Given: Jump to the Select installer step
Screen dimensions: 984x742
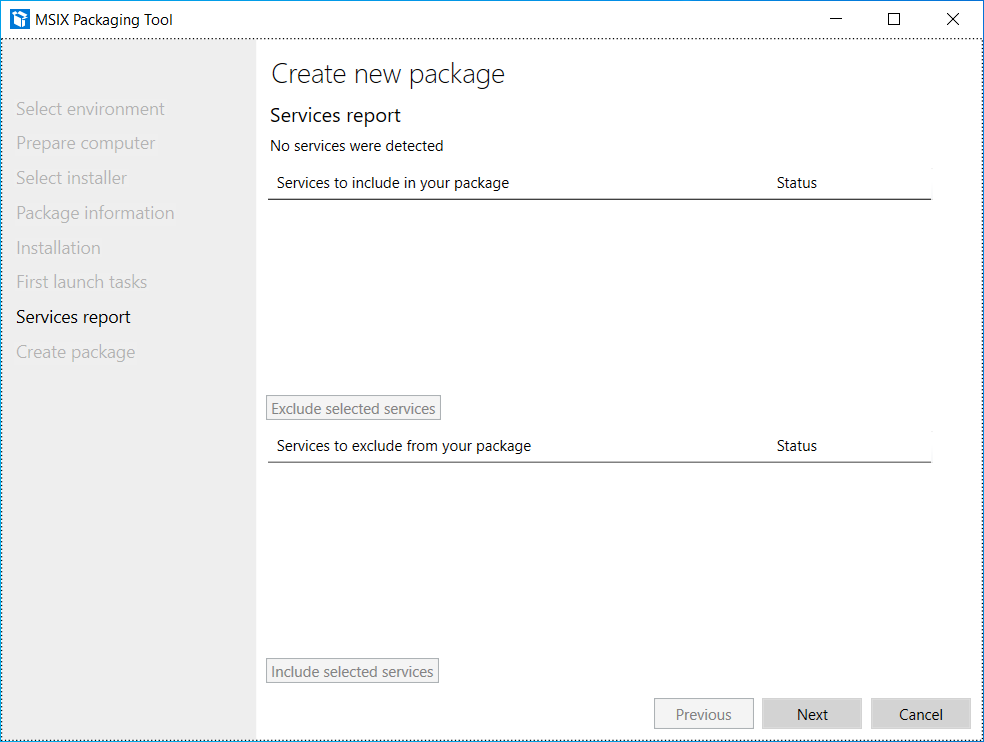Looking at the screenshot, I should click(x=71, y=178).
